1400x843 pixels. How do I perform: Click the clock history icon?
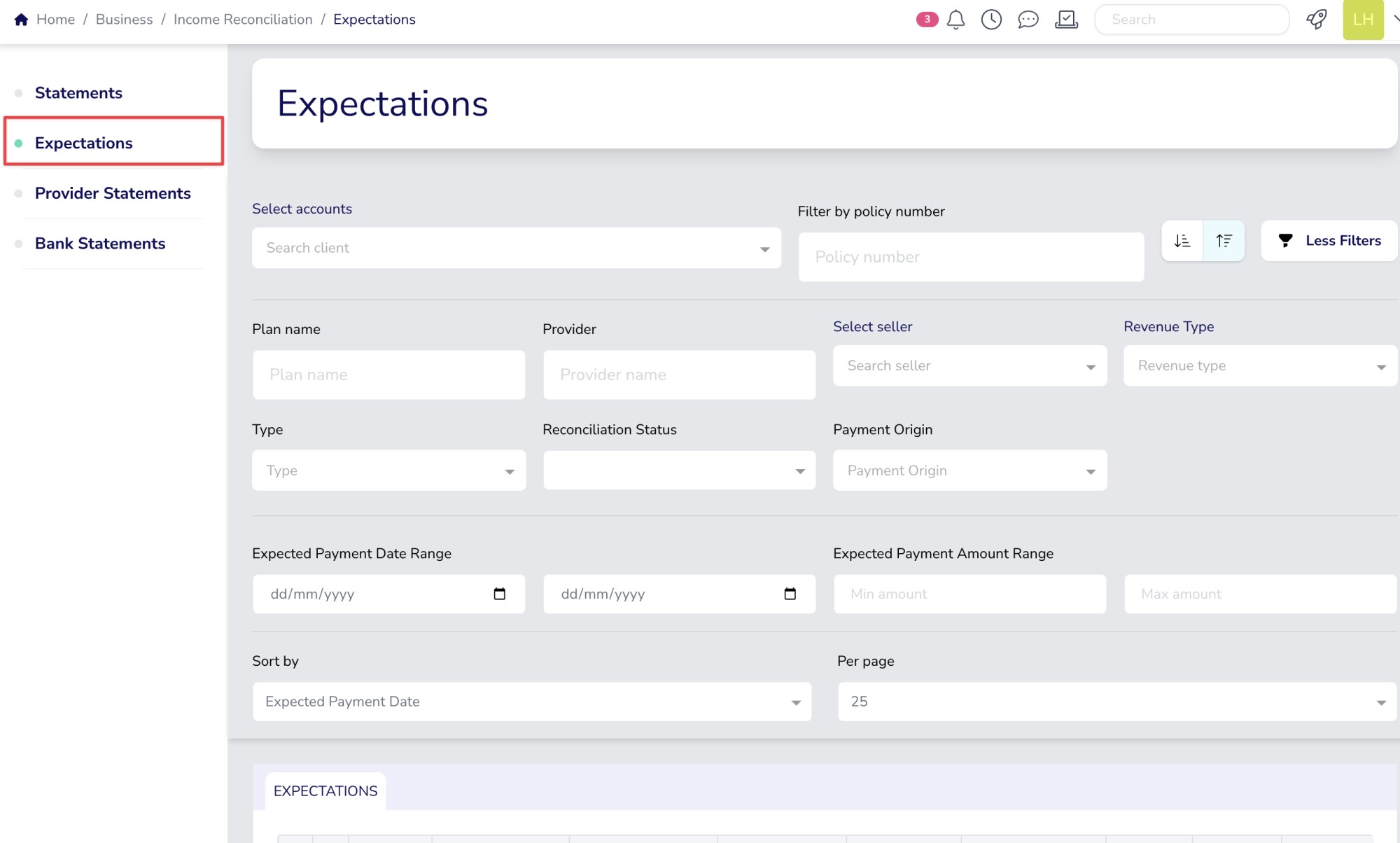pos(991,20)
